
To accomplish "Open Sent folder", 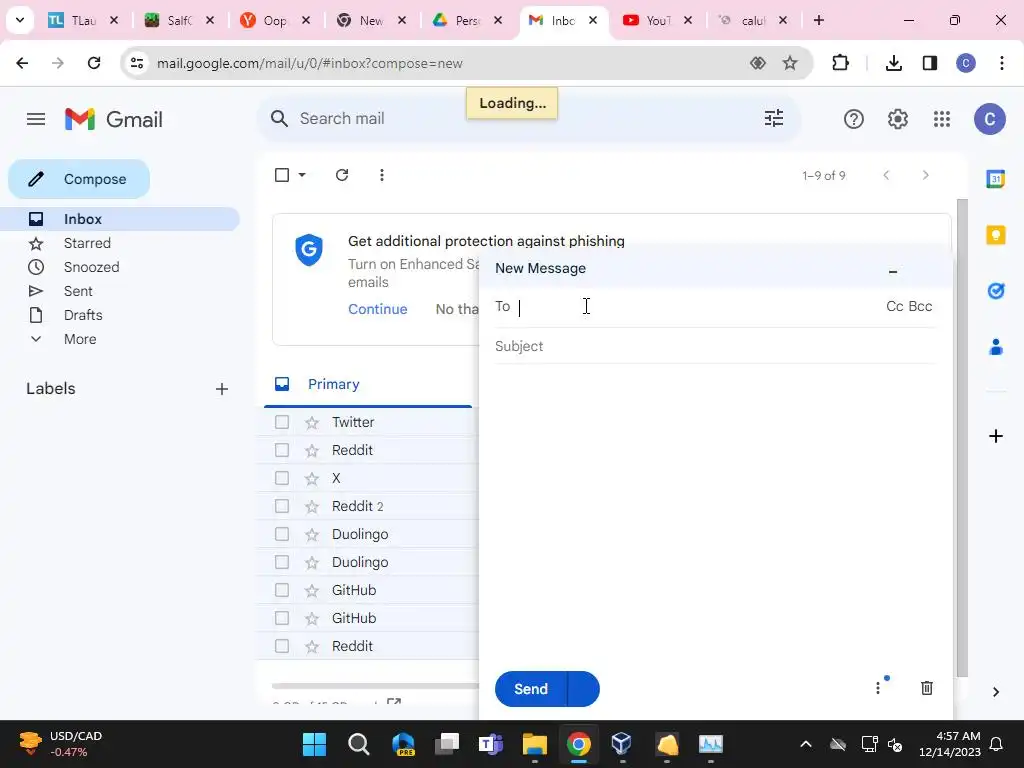I will pos(120,291).
